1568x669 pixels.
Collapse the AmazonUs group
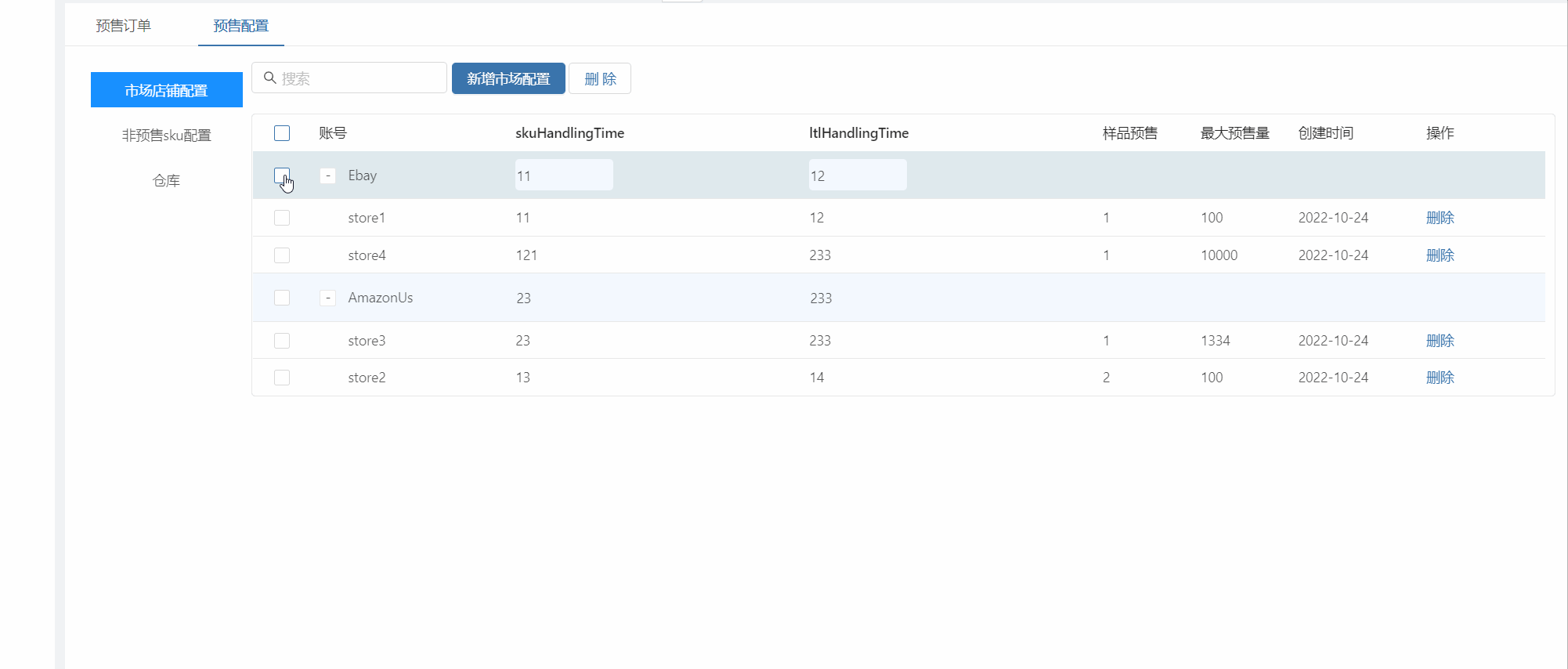pyautogui.click(x=328, y=298)
